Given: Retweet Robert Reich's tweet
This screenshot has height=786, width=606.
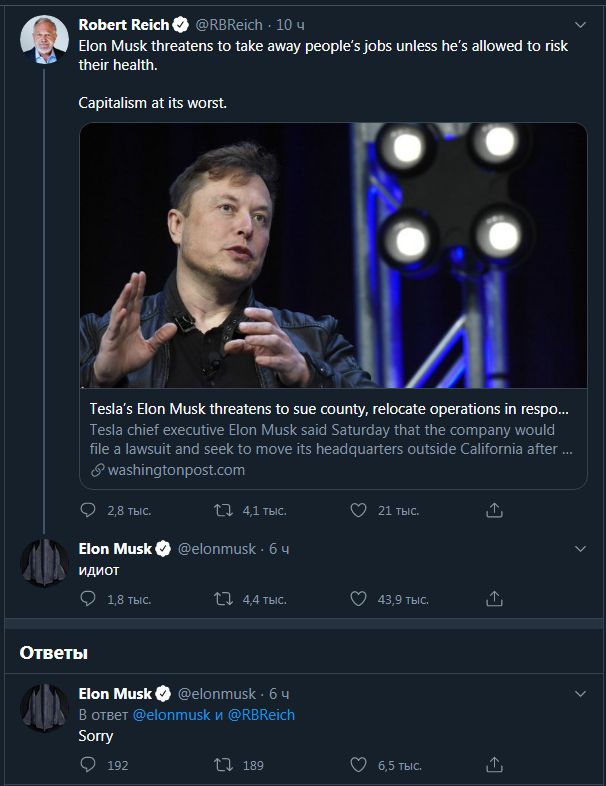Looking at the screenshot, I should pos(224,510).
